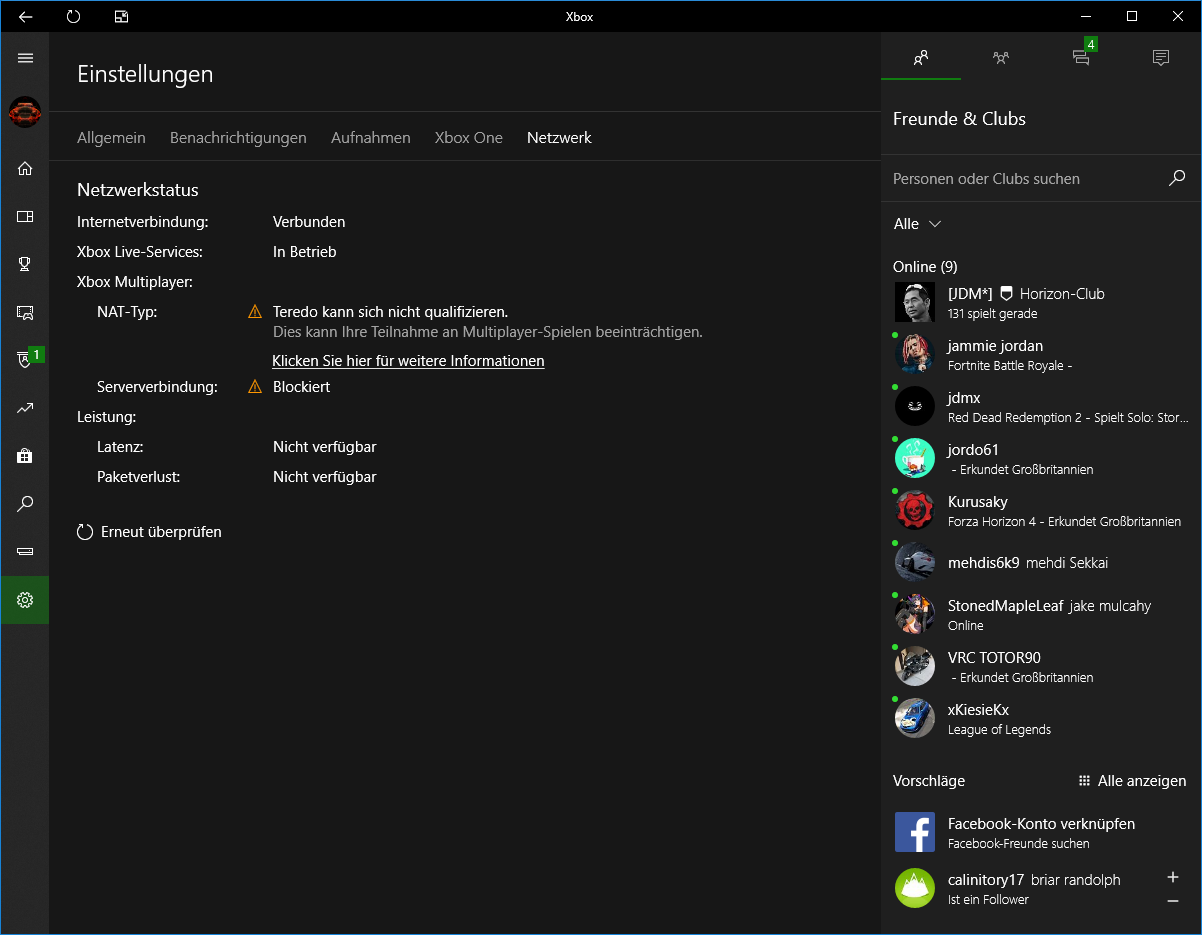Image resolution: width=1202 pixels, height=935 pixels.
Task: Click Erneut überprüfen button
Action: [150, 532]
